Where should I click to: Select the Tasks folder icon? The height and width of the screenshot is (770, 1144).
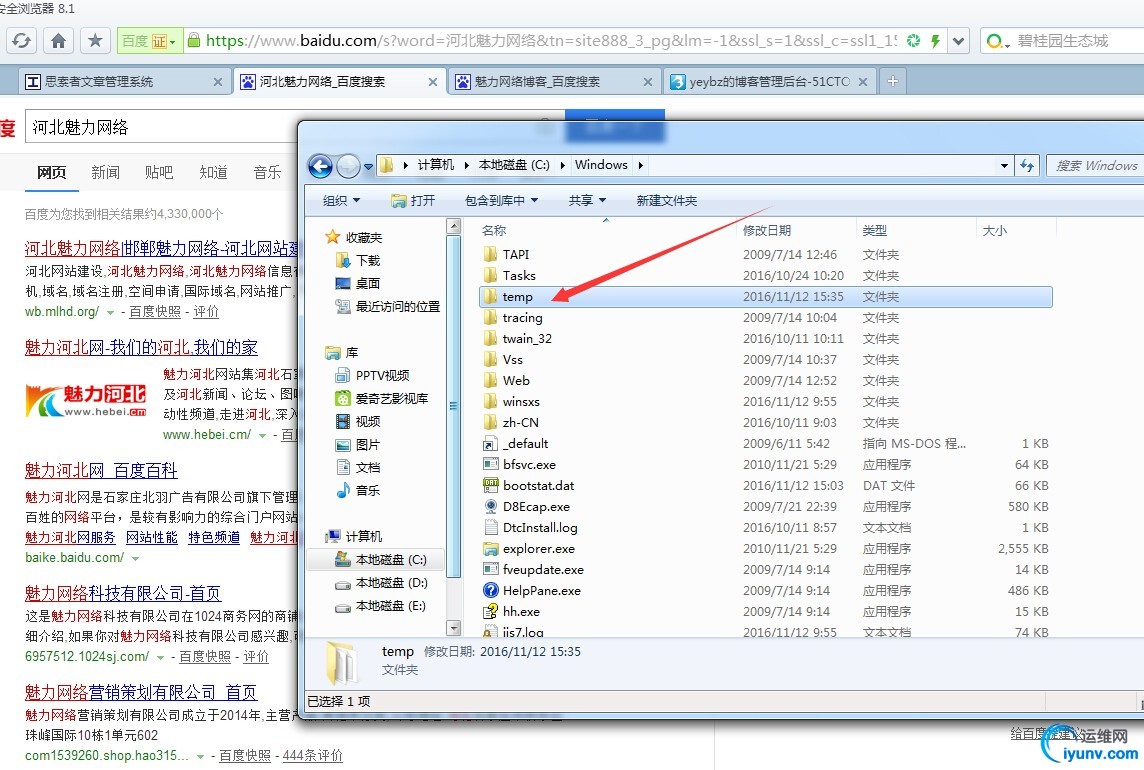point(490,275)
